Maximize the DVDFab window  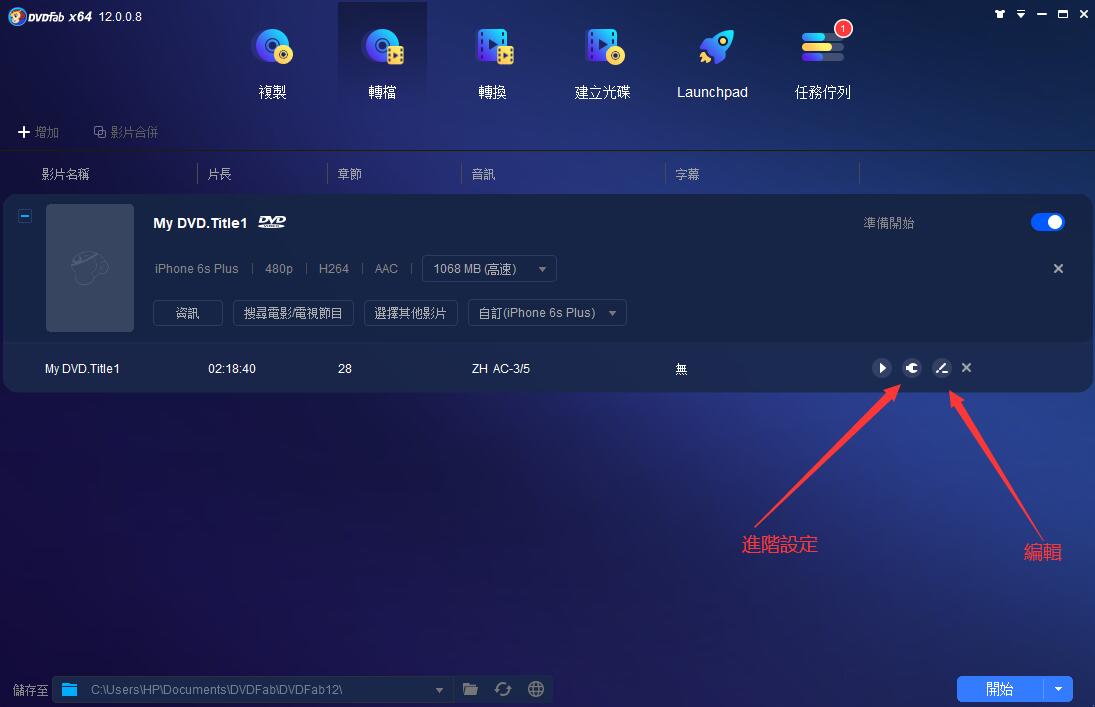[1063, 14]
